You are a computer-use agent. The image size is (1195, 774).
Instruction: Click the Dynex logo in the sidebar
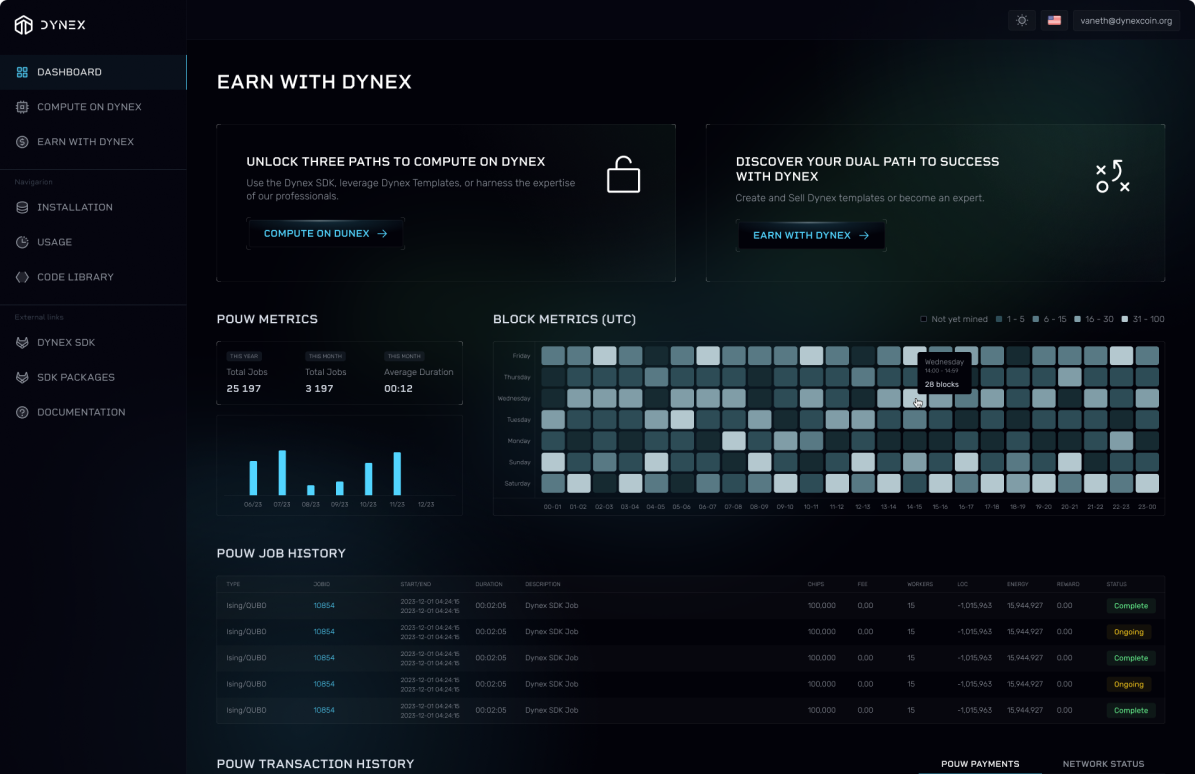(50, 25)
